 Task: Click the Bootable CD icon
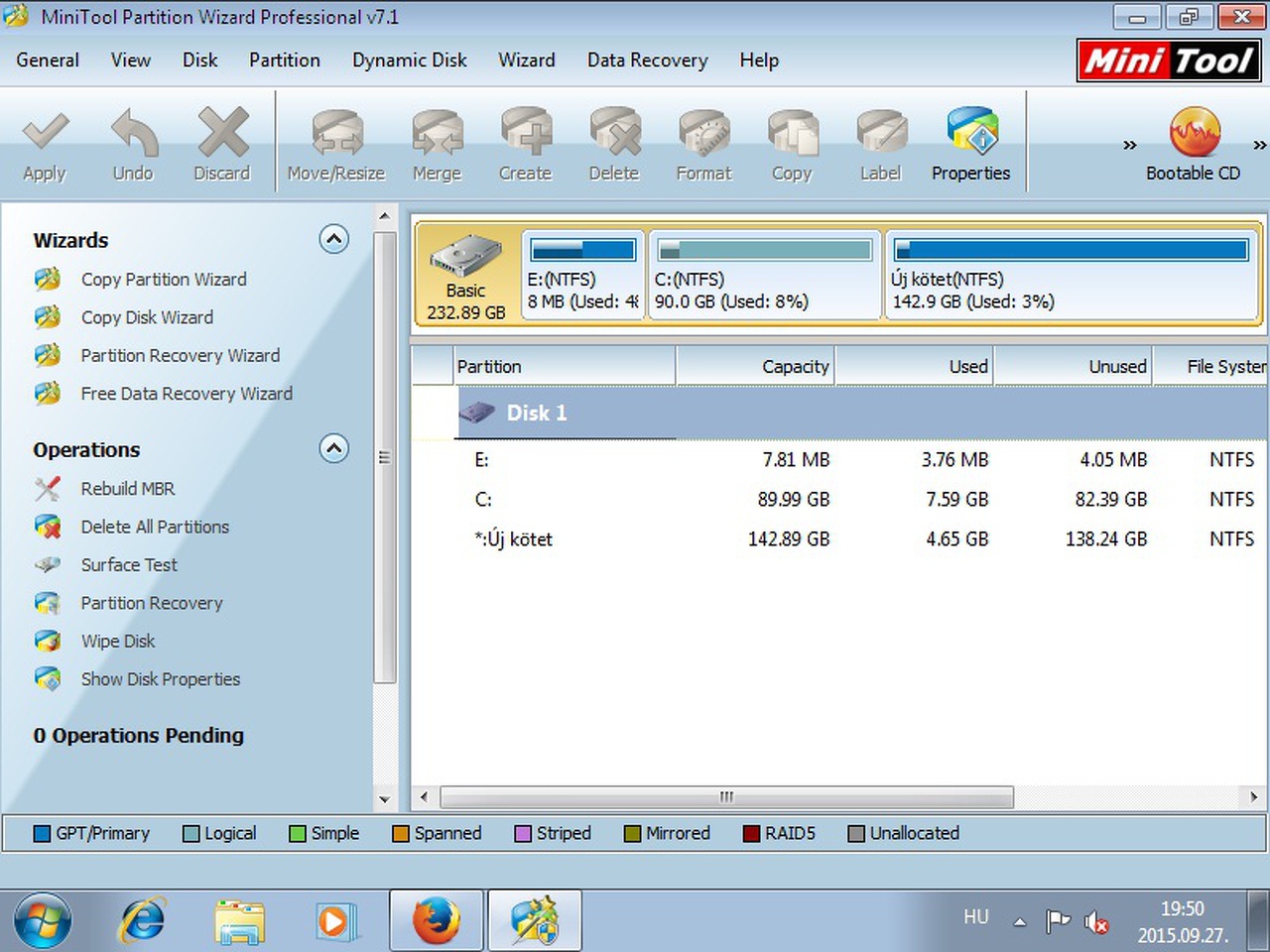point(1195,133)
